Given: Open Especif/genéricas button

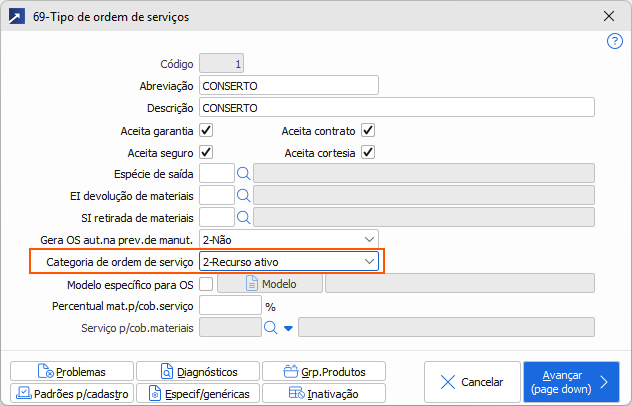Looking at the screenshot, I should [x=198, y=393].
